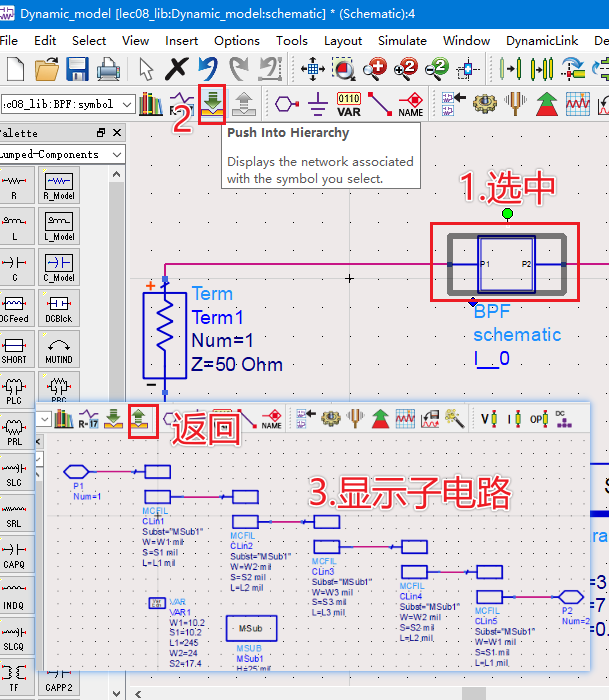This screenshot has width=609, height=700.
Task: Click the Redo arrow icon
Action: coord(239,69)
